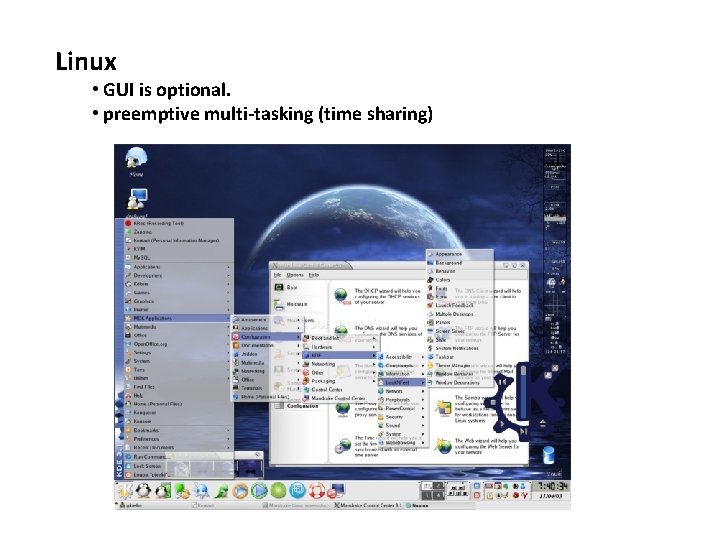The height and width of the screenshot is (540, 720).
Task: Click the Web wizard icon
Action: coord(443,446)
